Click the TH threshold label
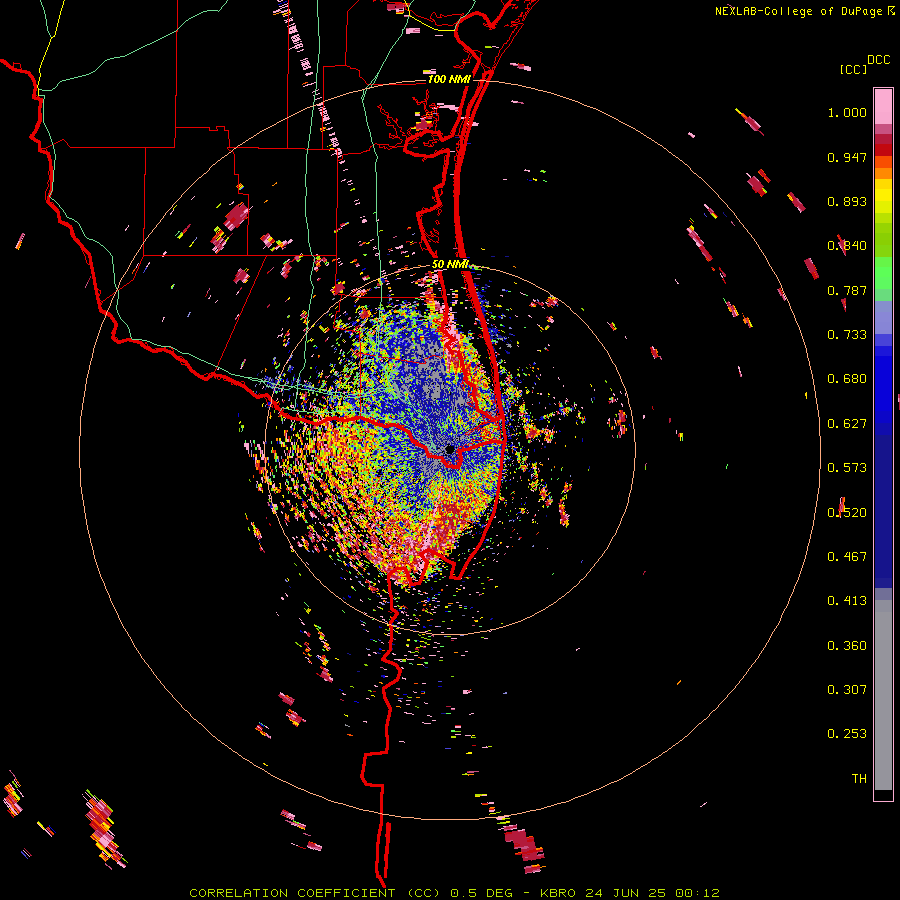Image resolution: width=900 pixels, height=900 pixels. (x=859, y=779)
